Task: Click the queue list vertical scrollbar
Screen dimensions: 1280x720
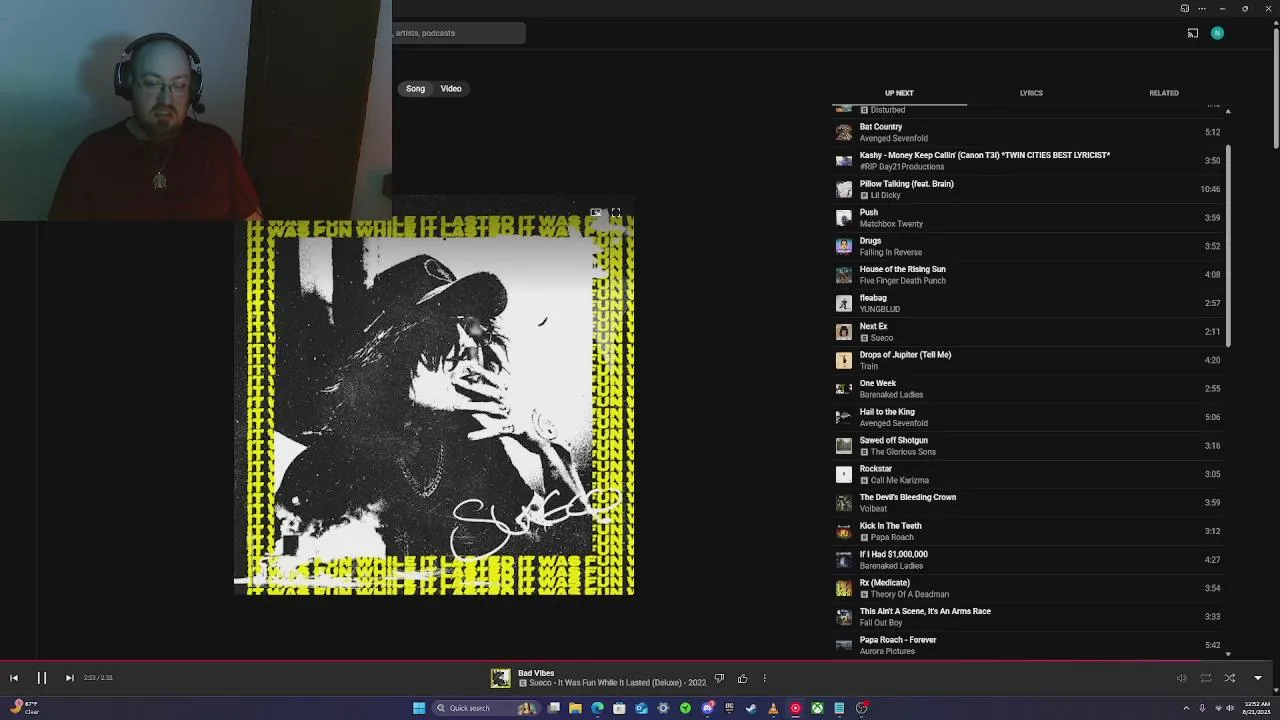Action: pos(1228,245)
